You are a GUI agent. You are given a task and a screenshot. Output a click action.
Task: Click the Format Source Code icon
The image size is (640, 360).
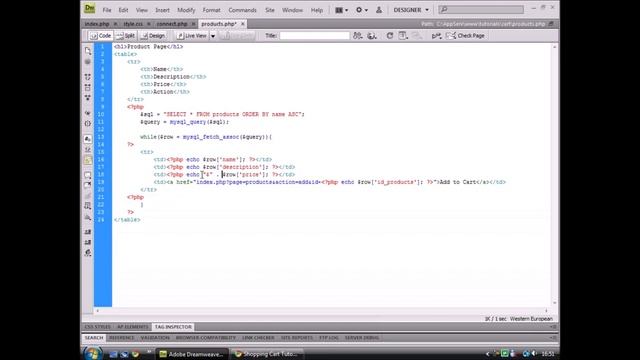click(88, 253)
